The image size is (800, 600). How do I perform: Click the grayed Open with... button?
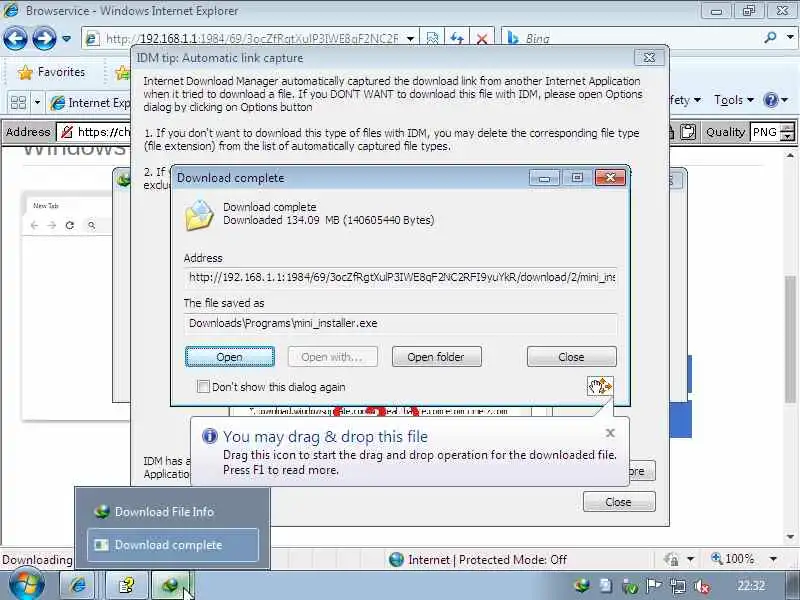click(x=333, y=357)
